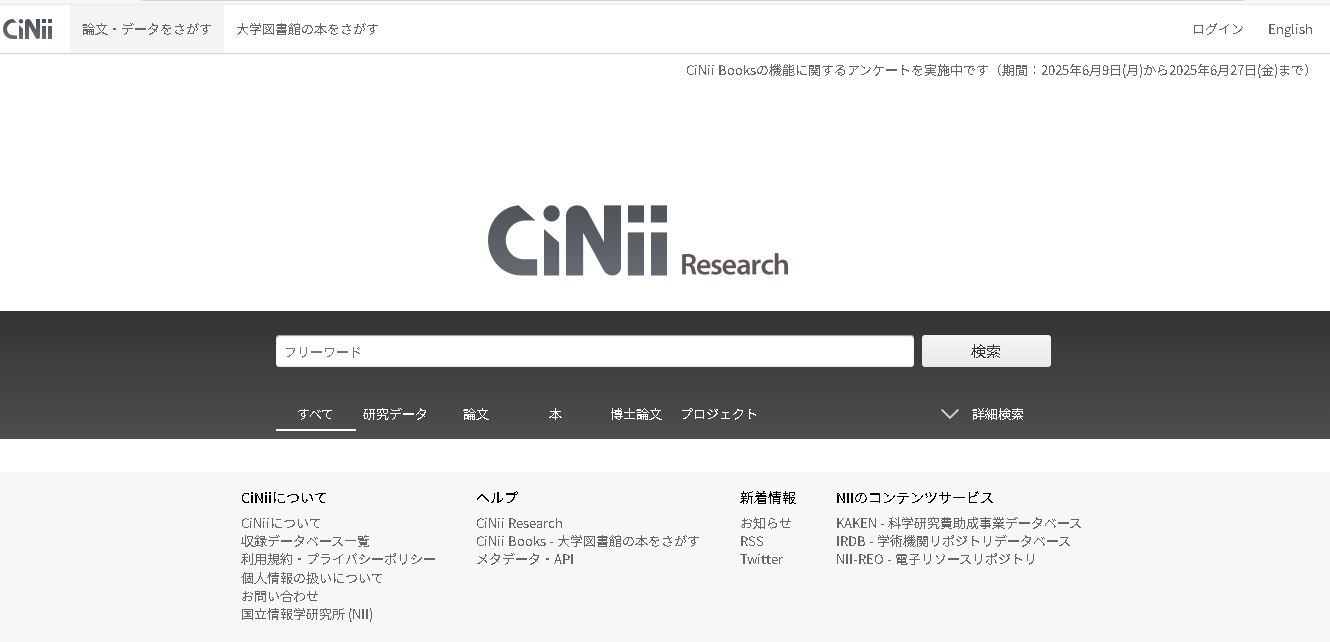1330x642 pixels.
Task: Open the 個人情報の扱いについて link
Action: (312, 578)
